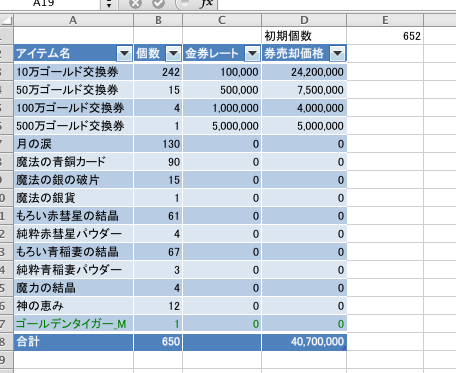Image resolution: width=456 pixels, height=373 pixels.
Task: Select the 合計 total row label
Action: coord(73,342)
